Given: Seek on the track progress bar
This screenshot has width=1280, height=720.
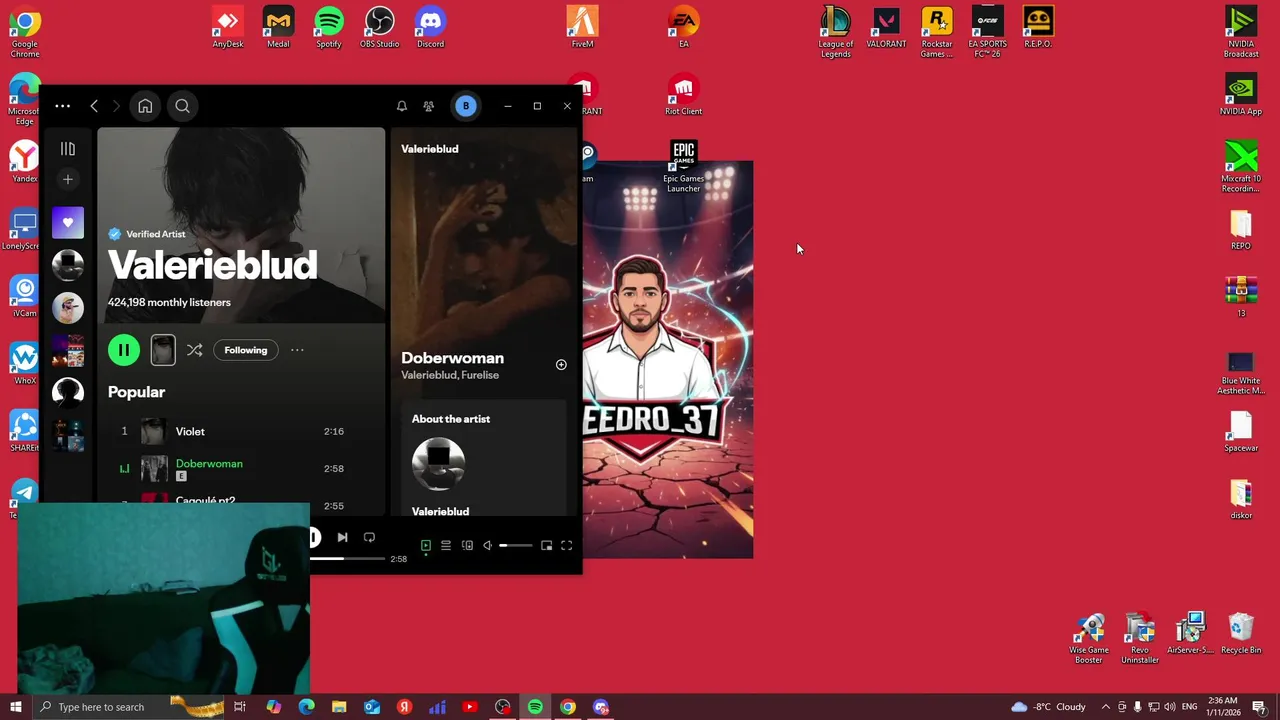Looking at the screenshot, I should click(x=347, y=559).
